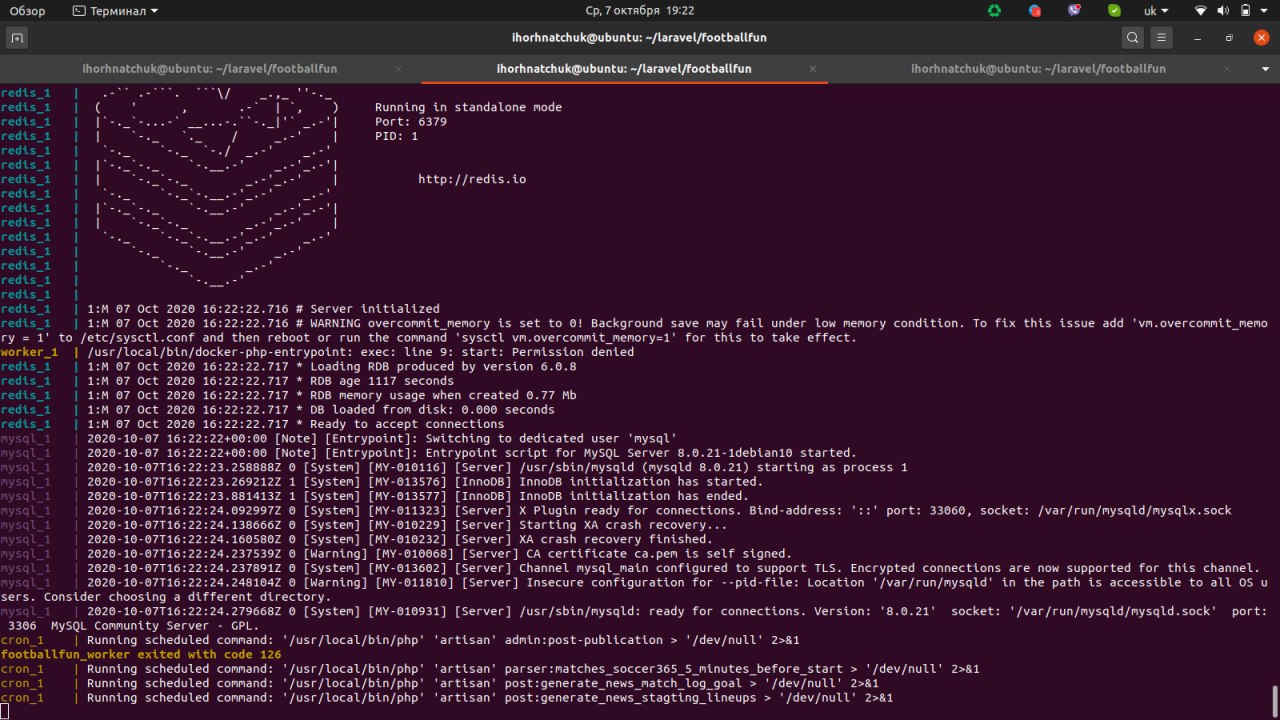Click the 'PID: 1' text

coord(397,136)
